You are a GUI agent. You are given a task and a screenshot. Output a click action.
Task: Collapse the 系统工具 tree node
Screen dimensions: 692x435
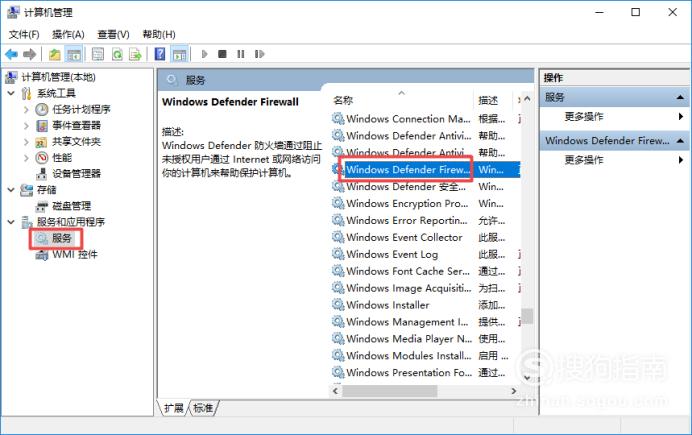pos(11,94)
